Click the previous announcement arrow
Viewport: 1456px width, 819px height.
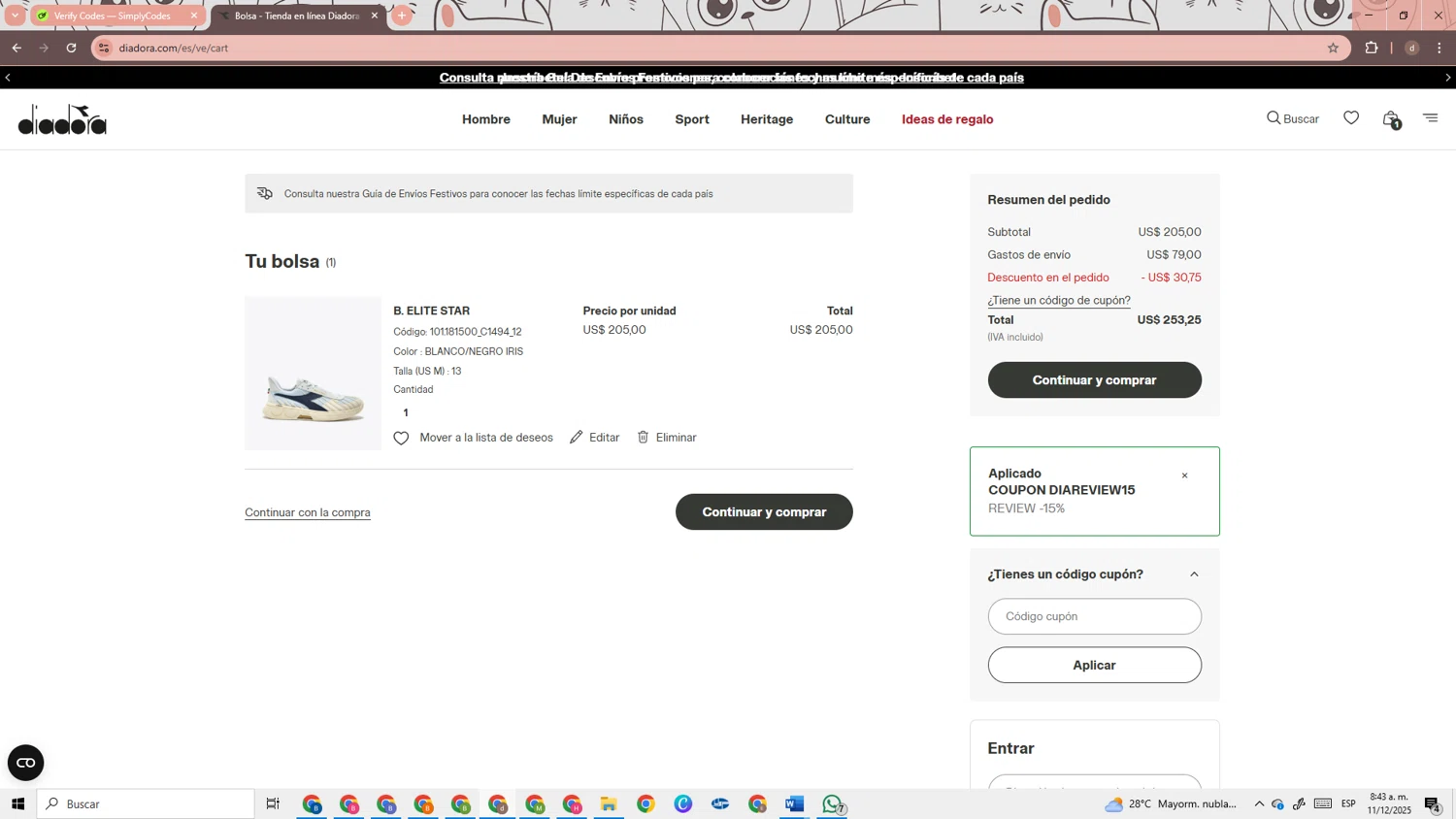8,78
